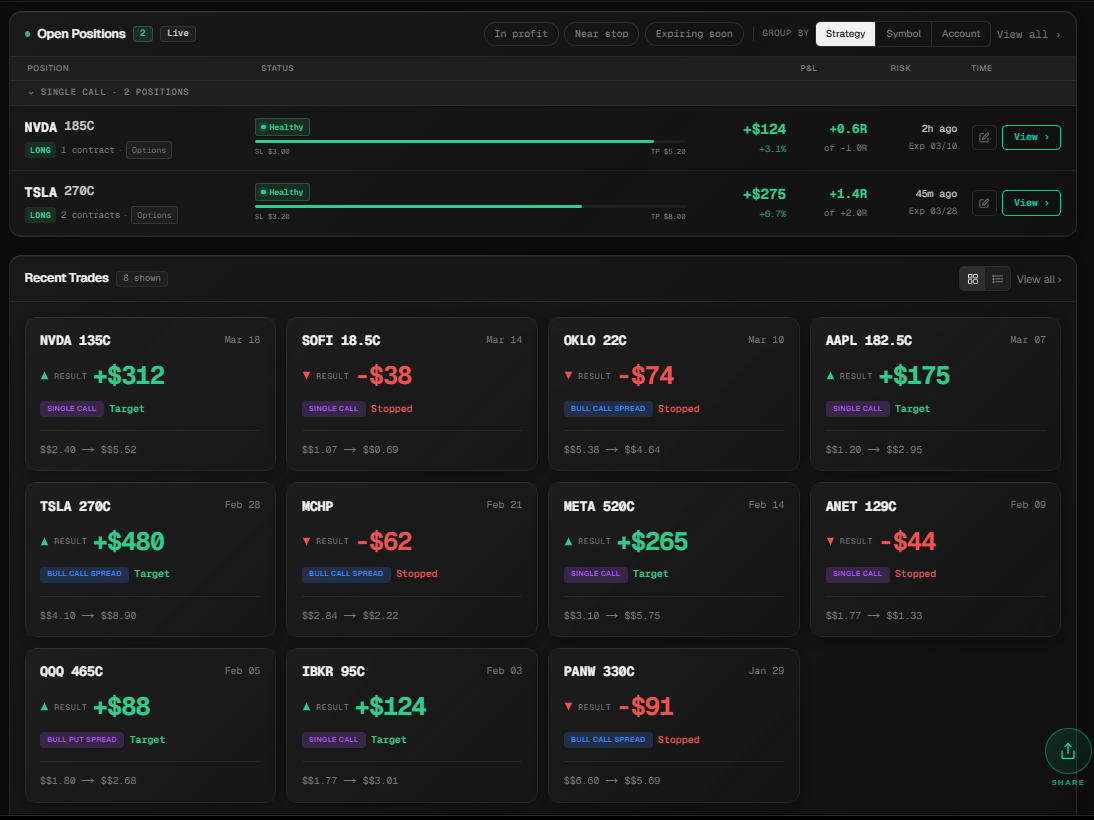Viewport: 1094px width, 820px height.
Task: Open the SOFI 18.5C trade card
Action: click(x=412, y=394)
